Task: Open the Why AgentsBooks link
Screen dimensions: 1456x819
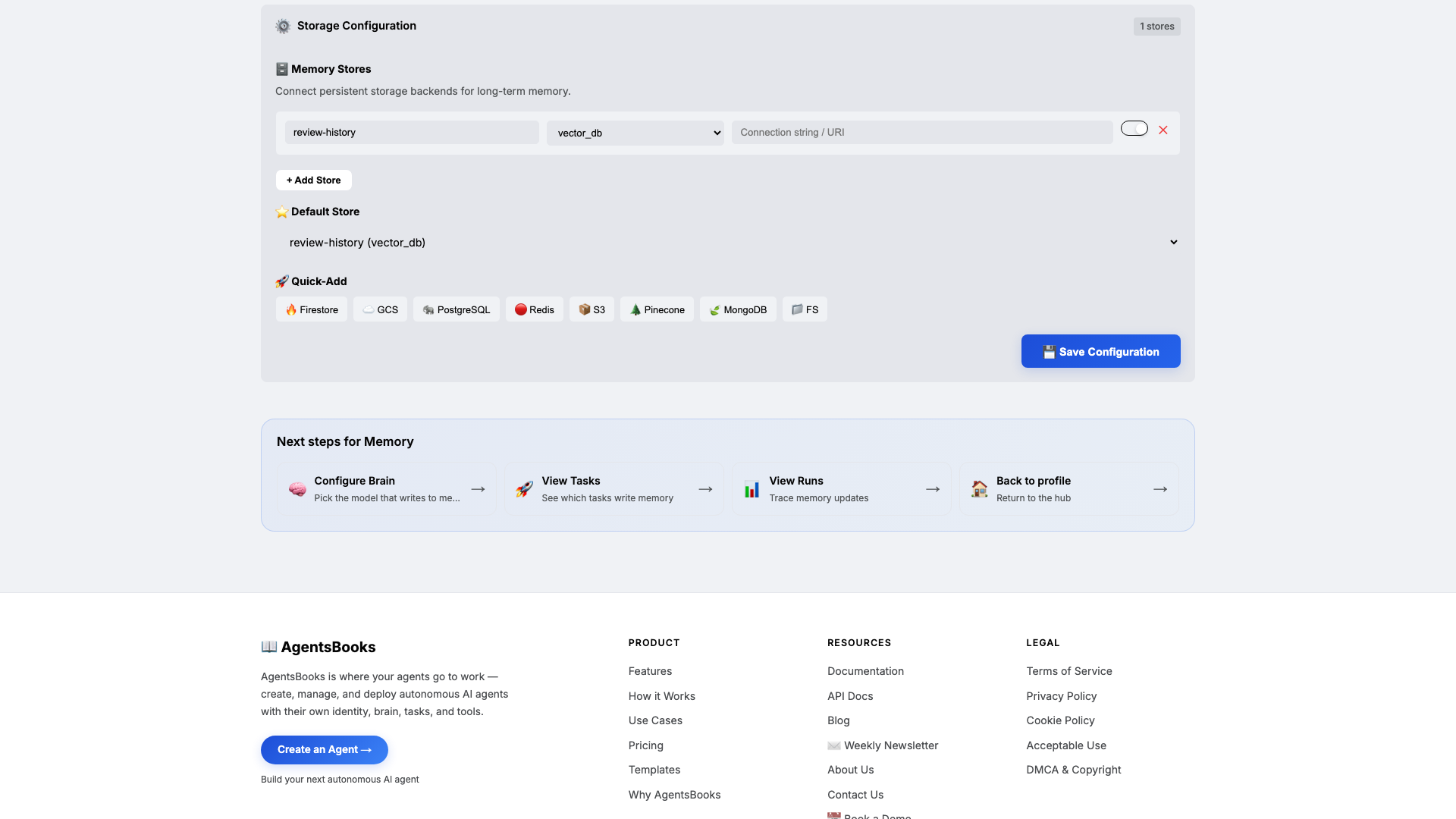Action: coord(675,795)
